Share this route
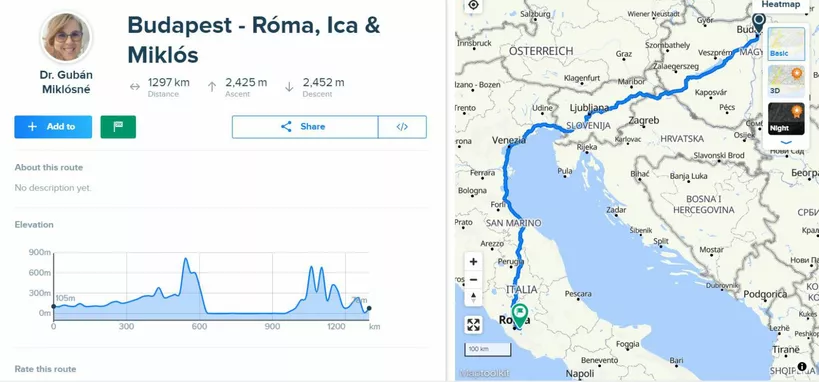 [x=305, y=127]
